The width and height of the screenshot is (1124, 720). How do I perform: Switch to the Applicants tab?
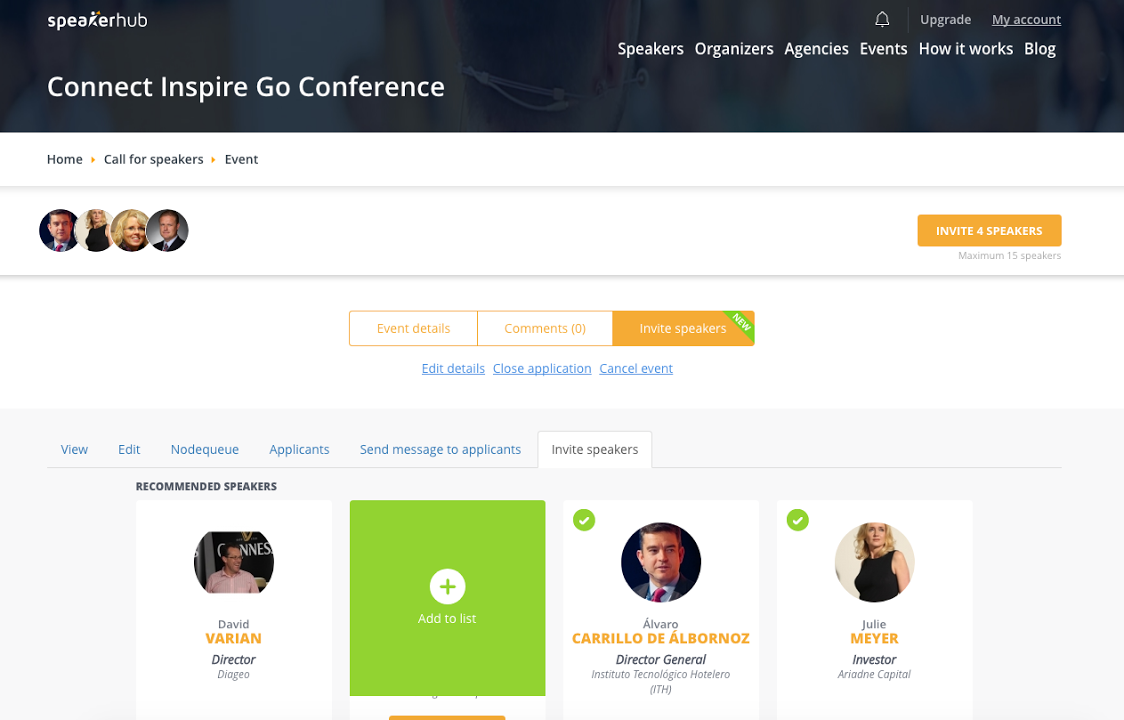coord(299,450)
